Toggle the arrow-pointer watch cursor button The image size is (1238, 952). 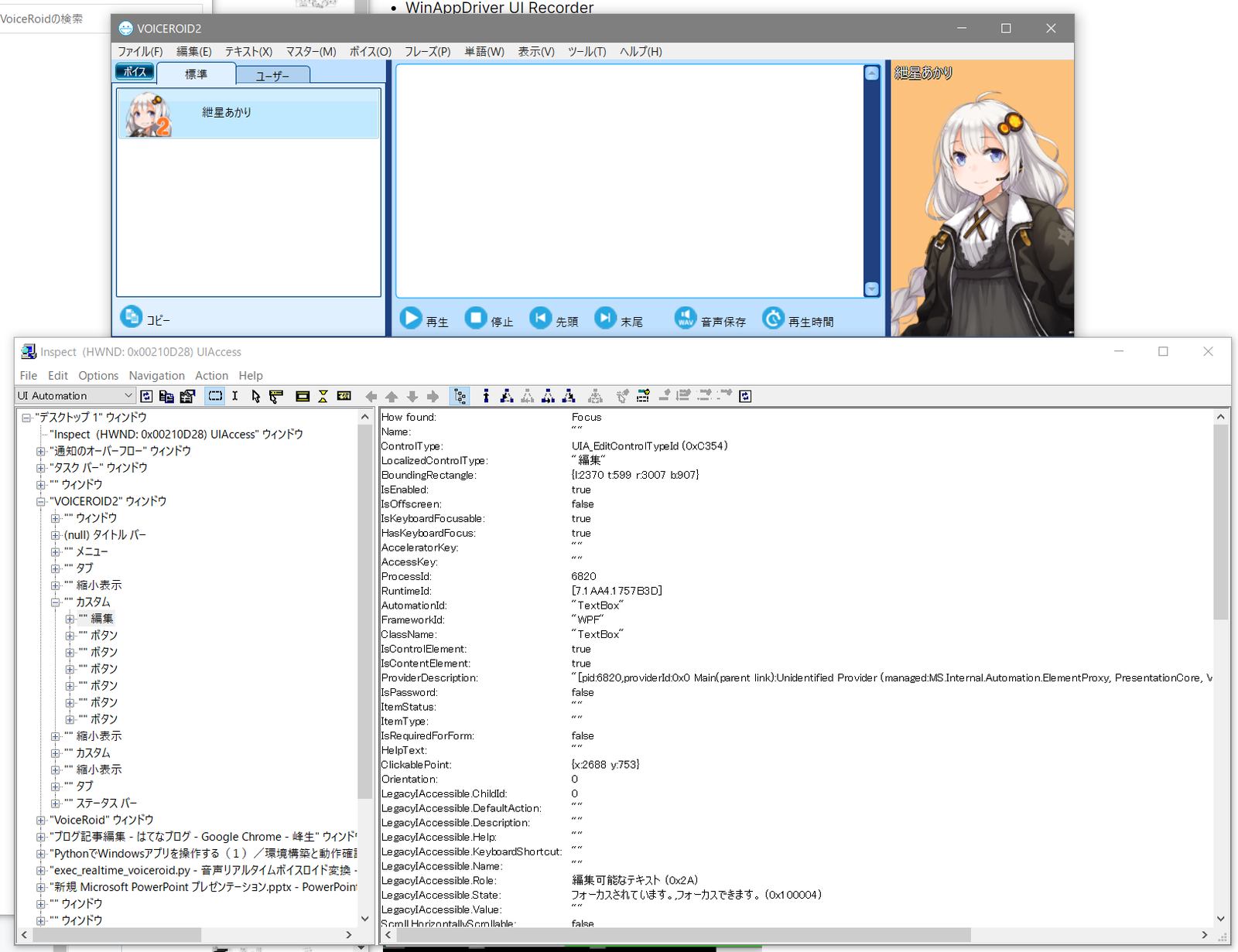pos(255,396)
